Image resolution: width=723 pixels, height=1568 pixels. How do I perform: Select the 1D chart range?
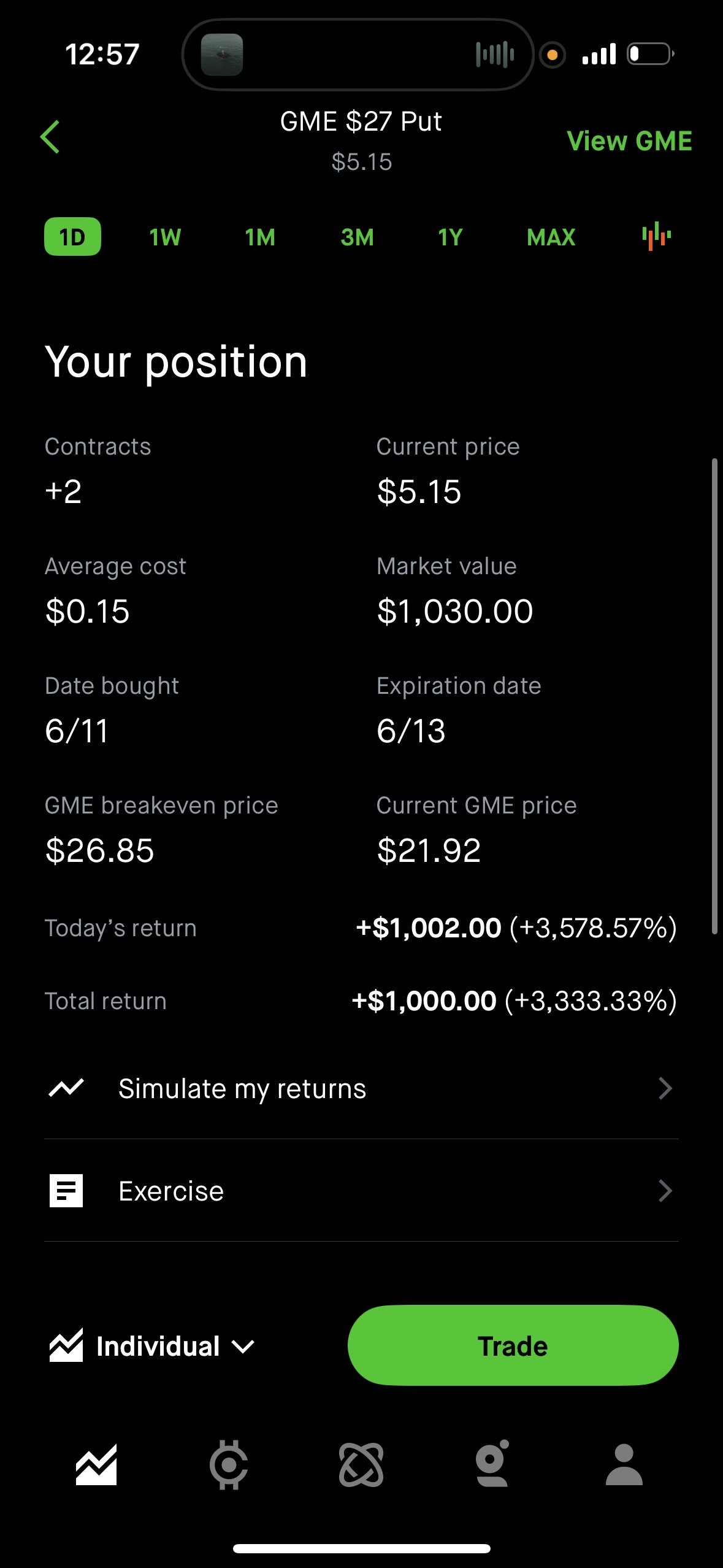72,237
